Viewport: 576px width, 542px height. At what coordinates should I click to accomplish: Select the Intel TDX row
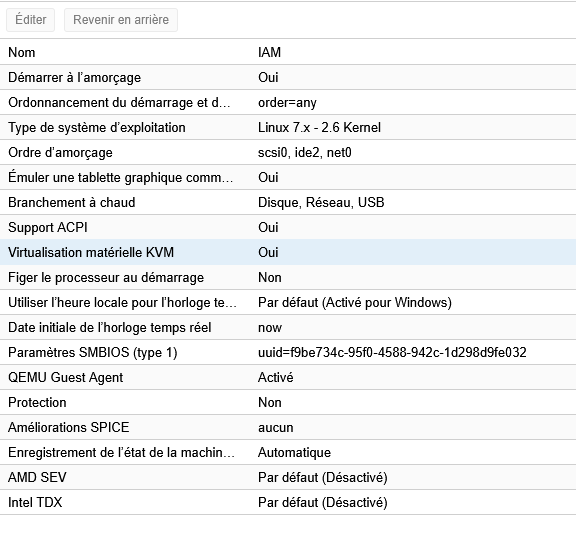tap(288, 502)
